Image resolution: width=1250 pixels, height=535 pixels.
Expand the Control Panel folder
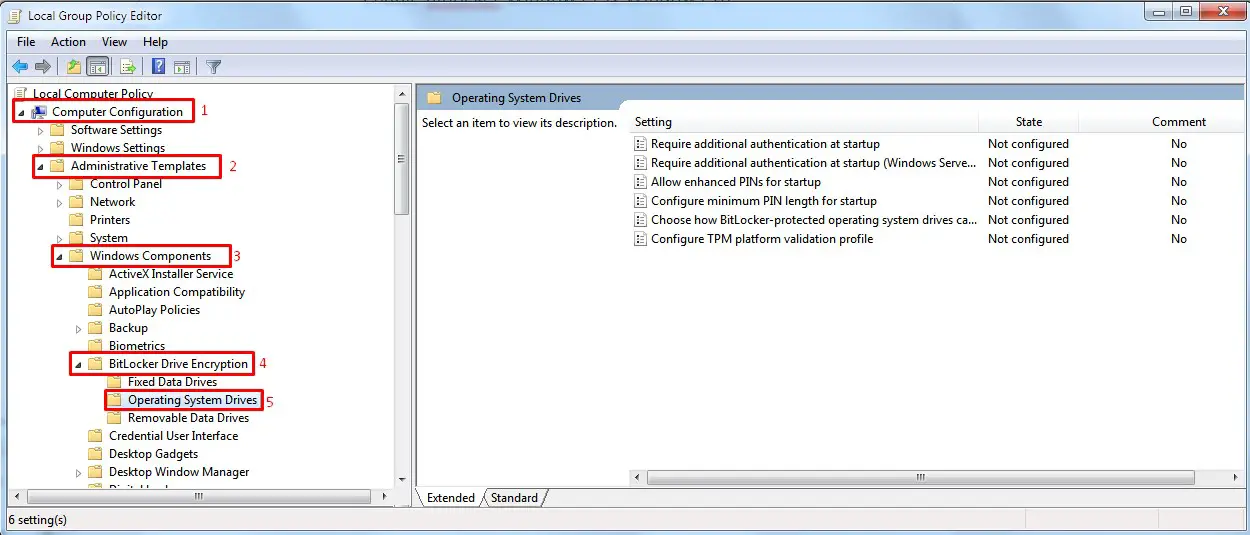point(60,184)
